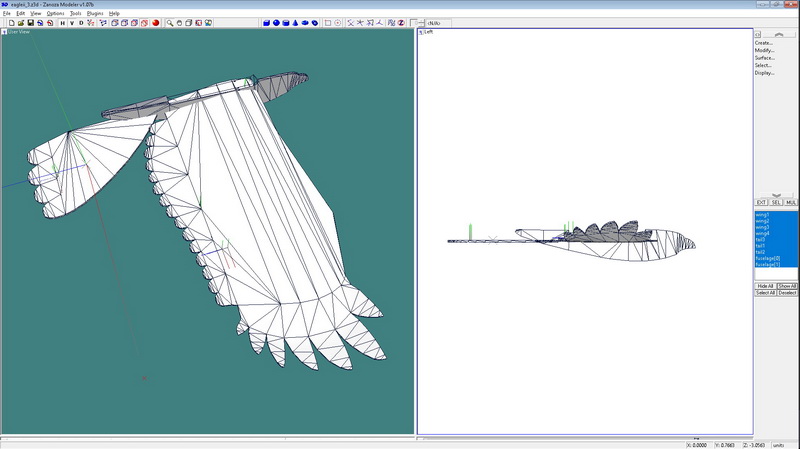This screenshot has width=800, height=449.
Task: Click the New file icon
Action: tap(10, 22)
